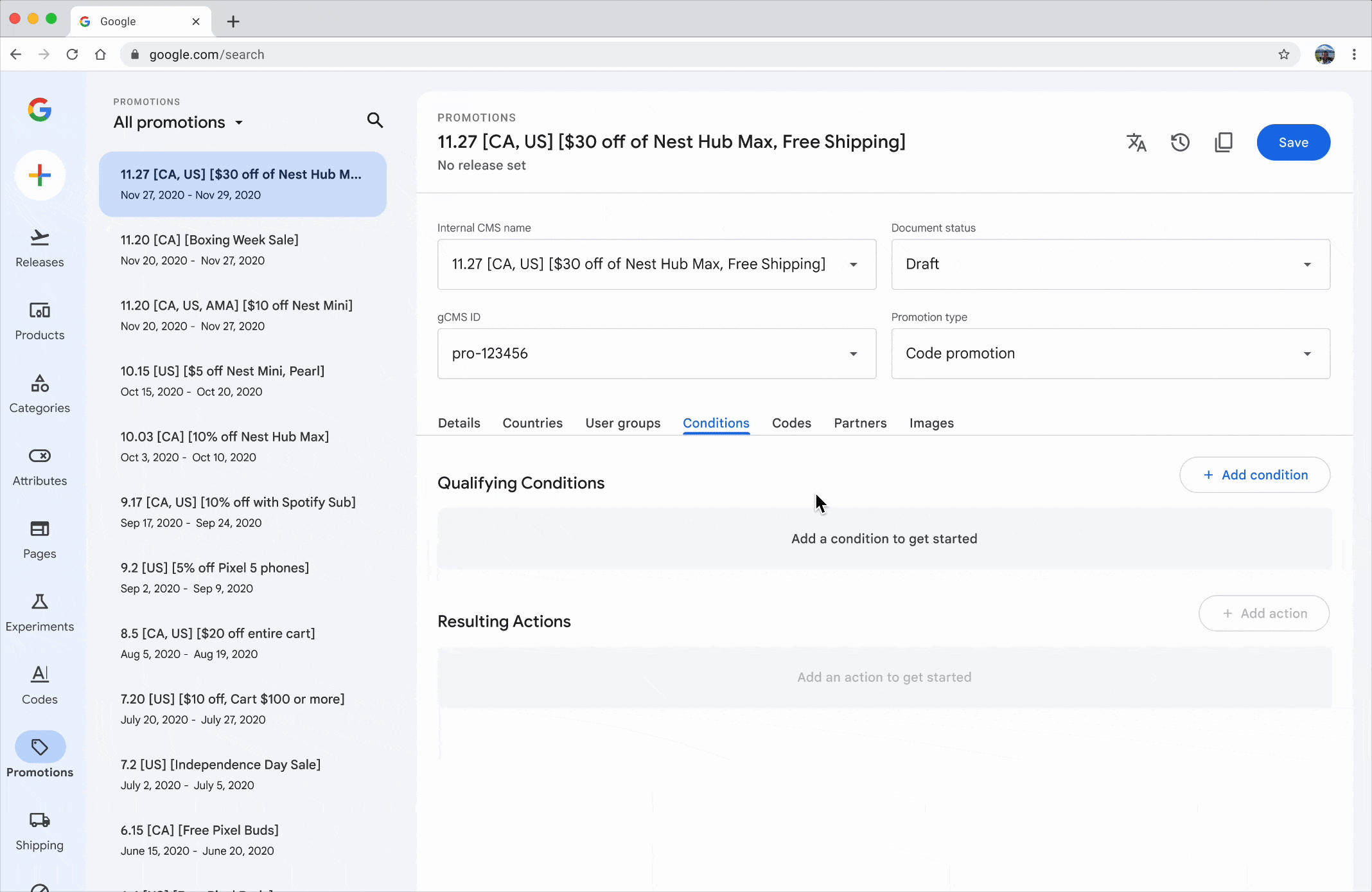
Task: Open the version history clock icon
Action: 1180,143
